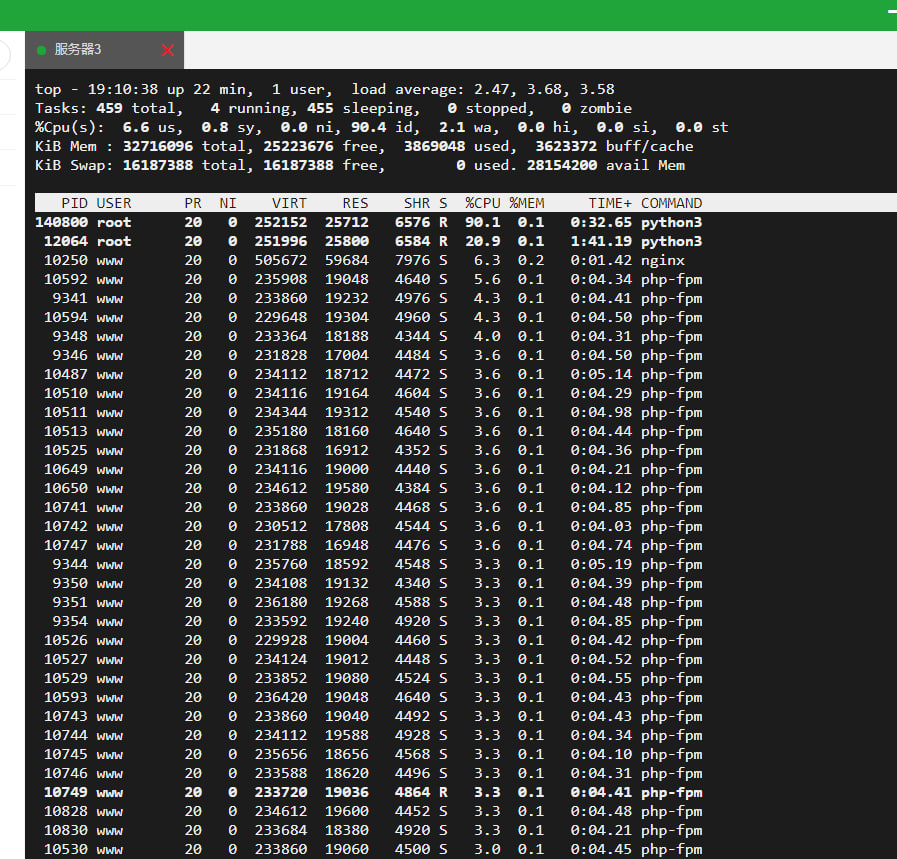Click the RES column header
897x859 pixels.
pos(355,203)
